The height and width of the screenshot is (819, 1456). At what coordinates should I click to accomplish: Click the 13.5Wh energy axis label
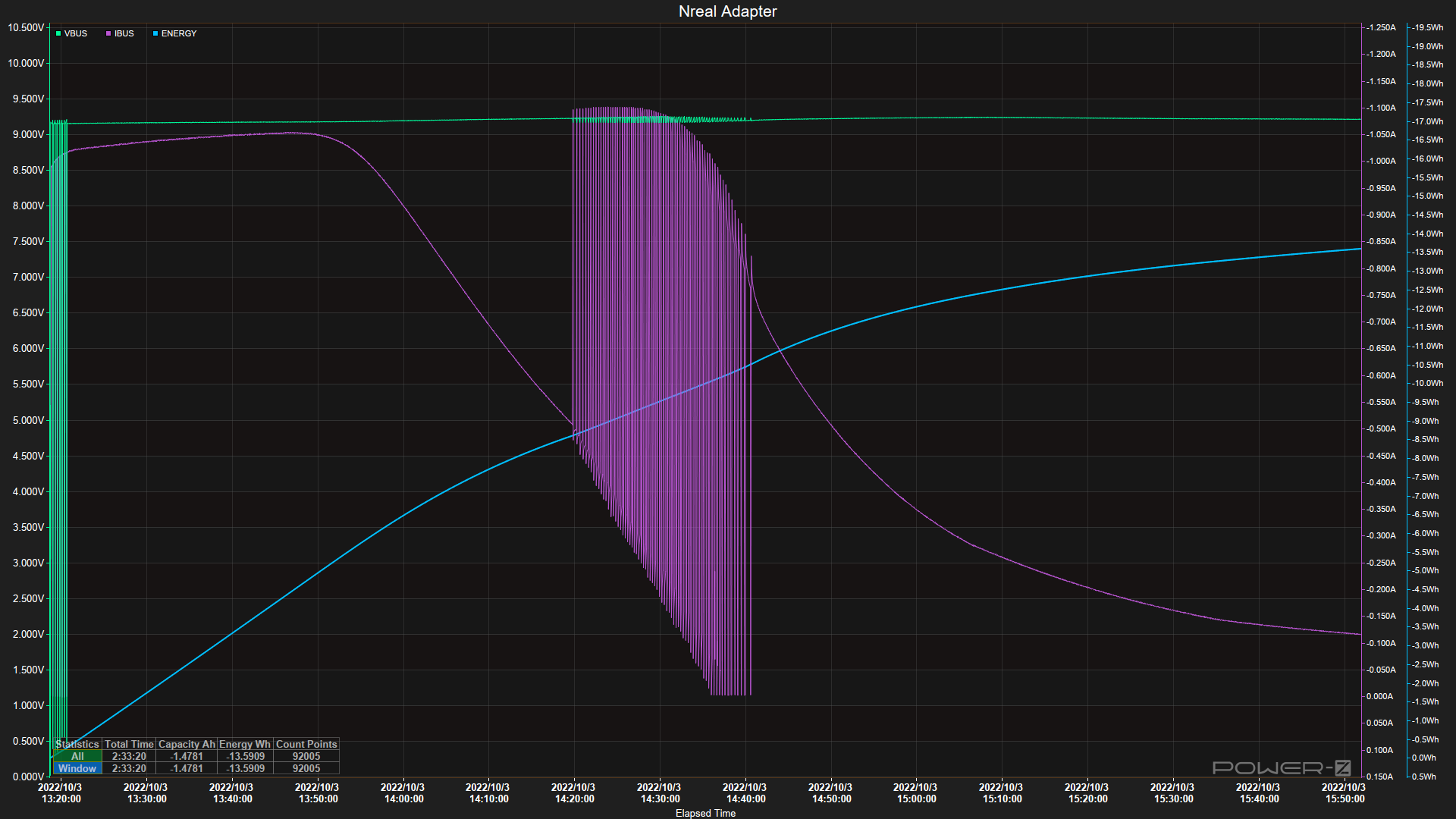tap(1428, 253)
